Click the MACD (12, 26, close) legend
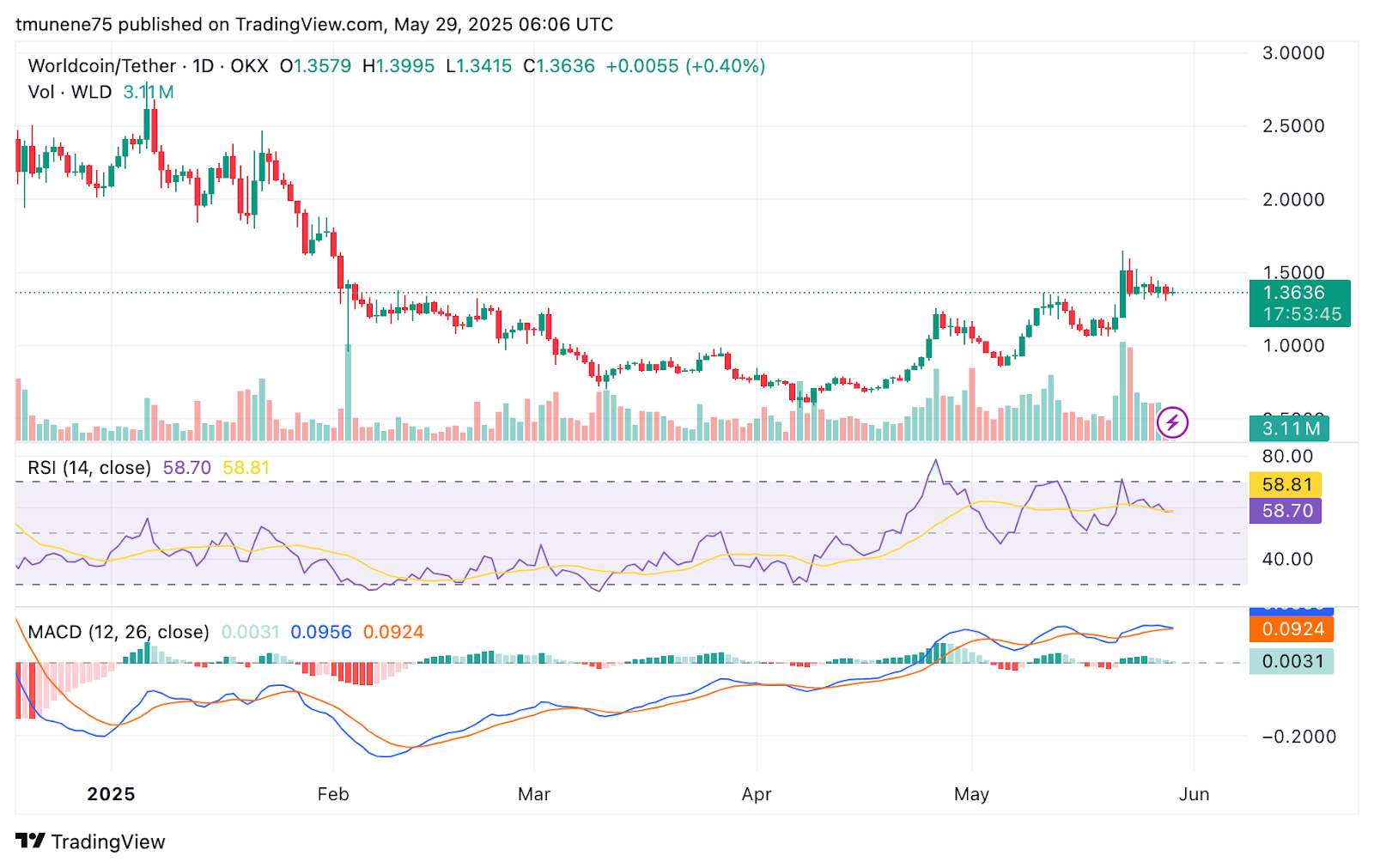The image size is (1374, 868). [x=119, y=632]
